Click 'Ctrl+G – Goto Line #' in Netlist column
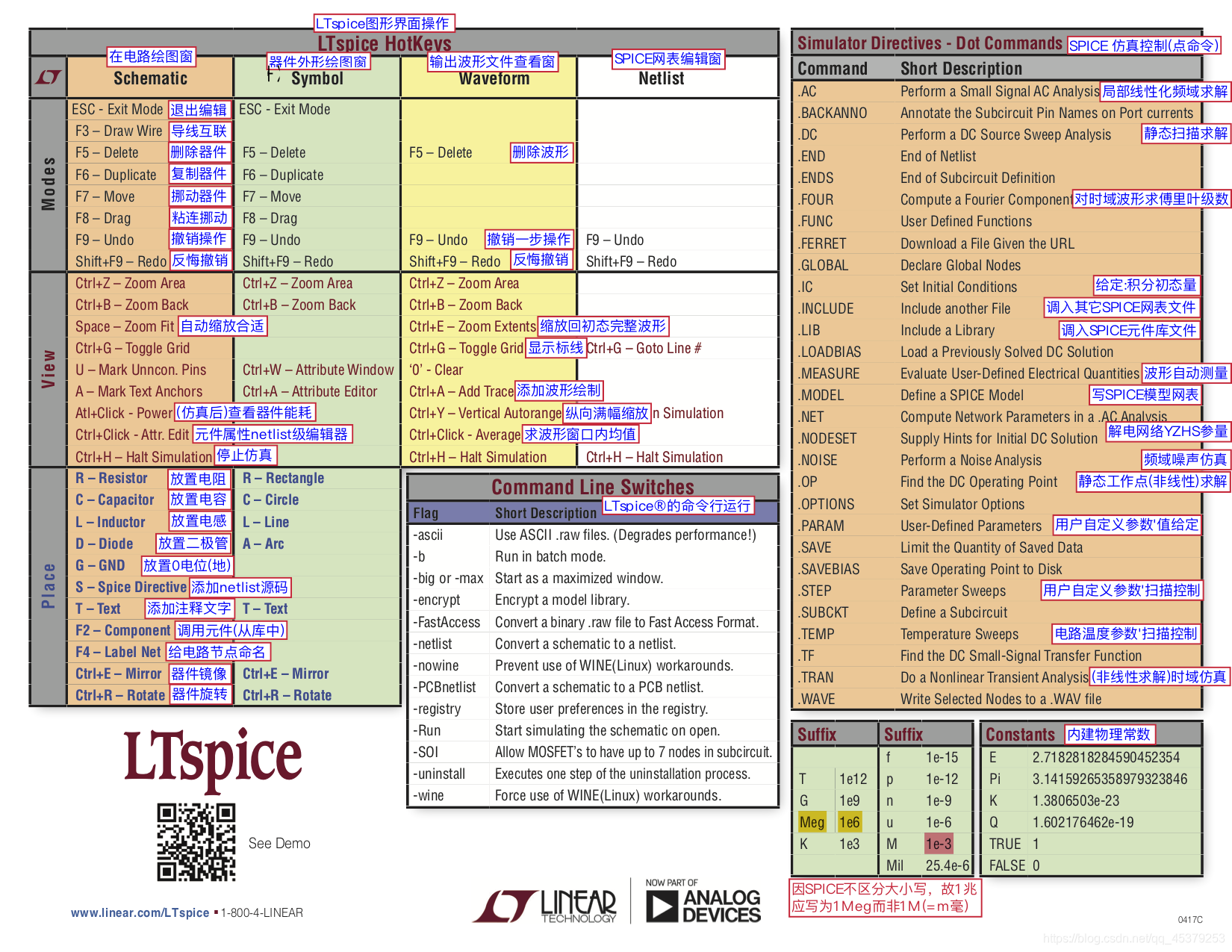 coord(644,349)
